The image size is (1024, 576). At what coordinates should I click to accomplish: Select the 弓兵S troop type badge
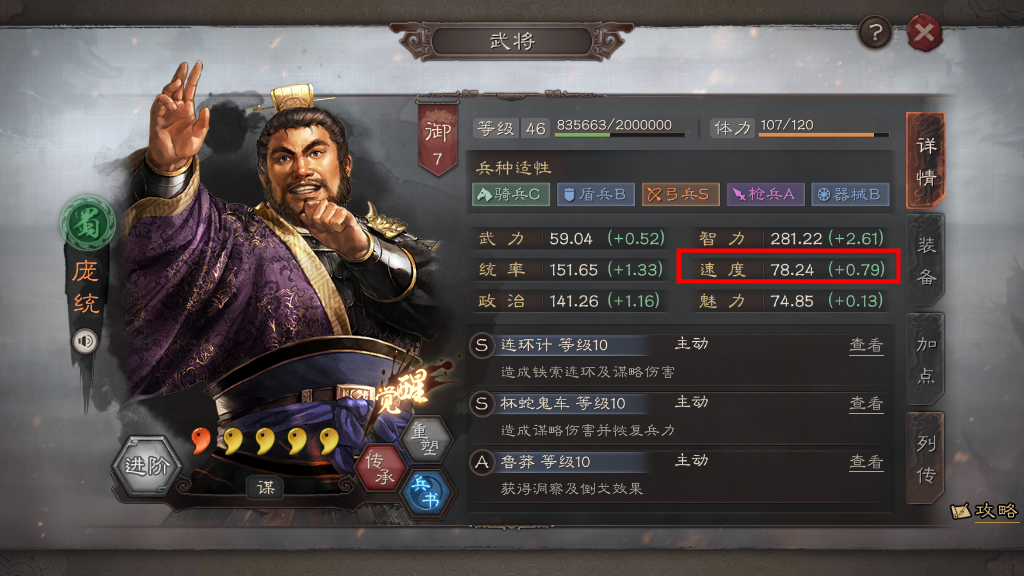(680, 194)
